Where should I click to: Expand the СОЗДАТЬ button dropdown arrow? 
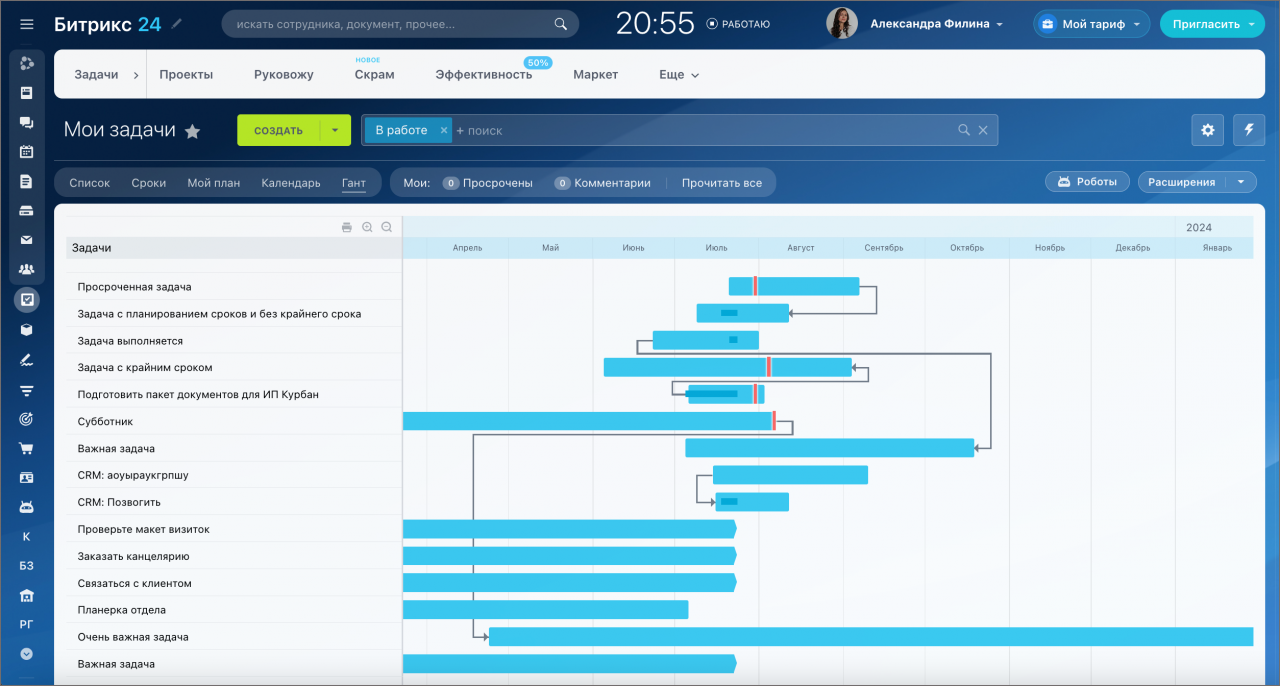pos(335,130)
